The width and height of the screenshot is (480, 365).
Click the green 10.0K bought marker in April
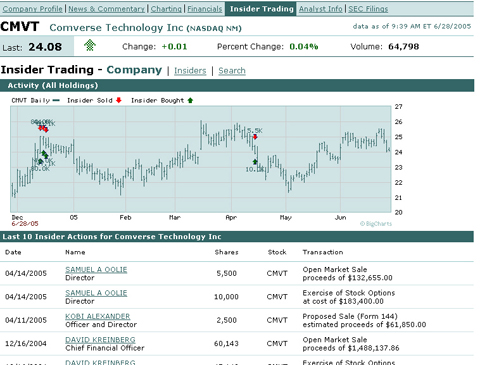[x=255, y=162]
